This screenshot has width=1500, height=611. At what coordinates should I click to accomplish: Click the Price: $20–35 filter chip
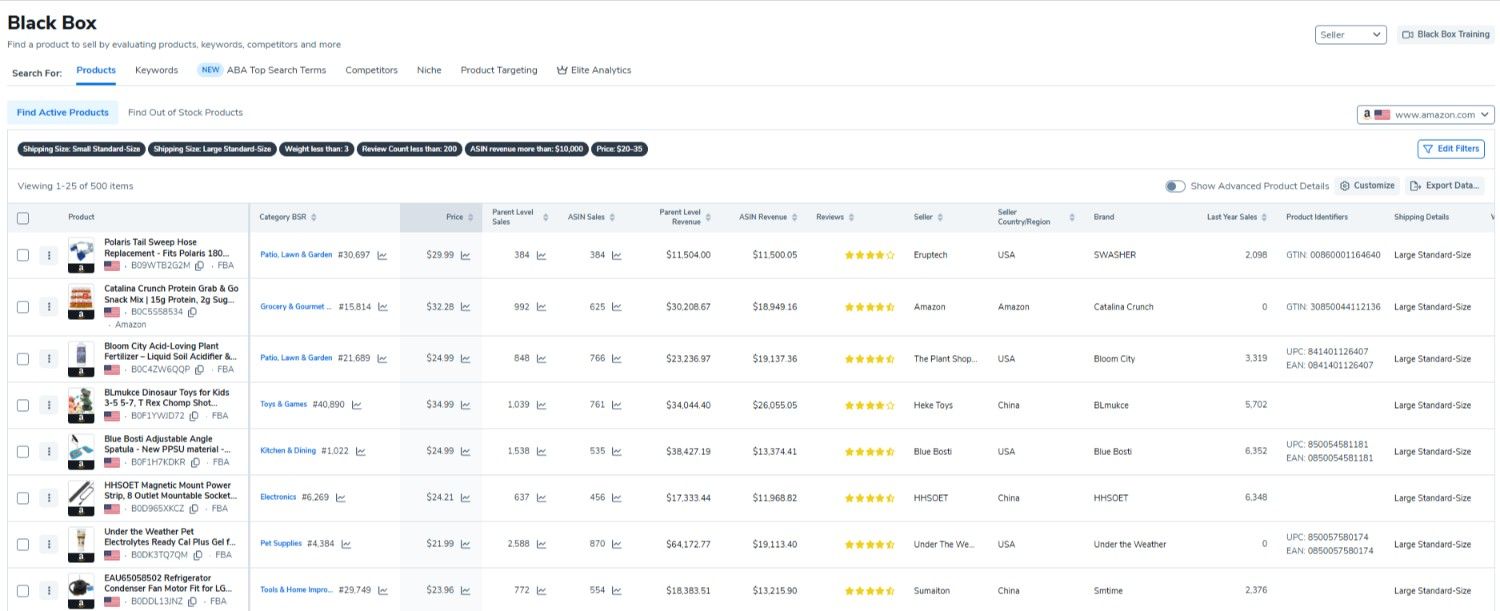coord(619,149)
